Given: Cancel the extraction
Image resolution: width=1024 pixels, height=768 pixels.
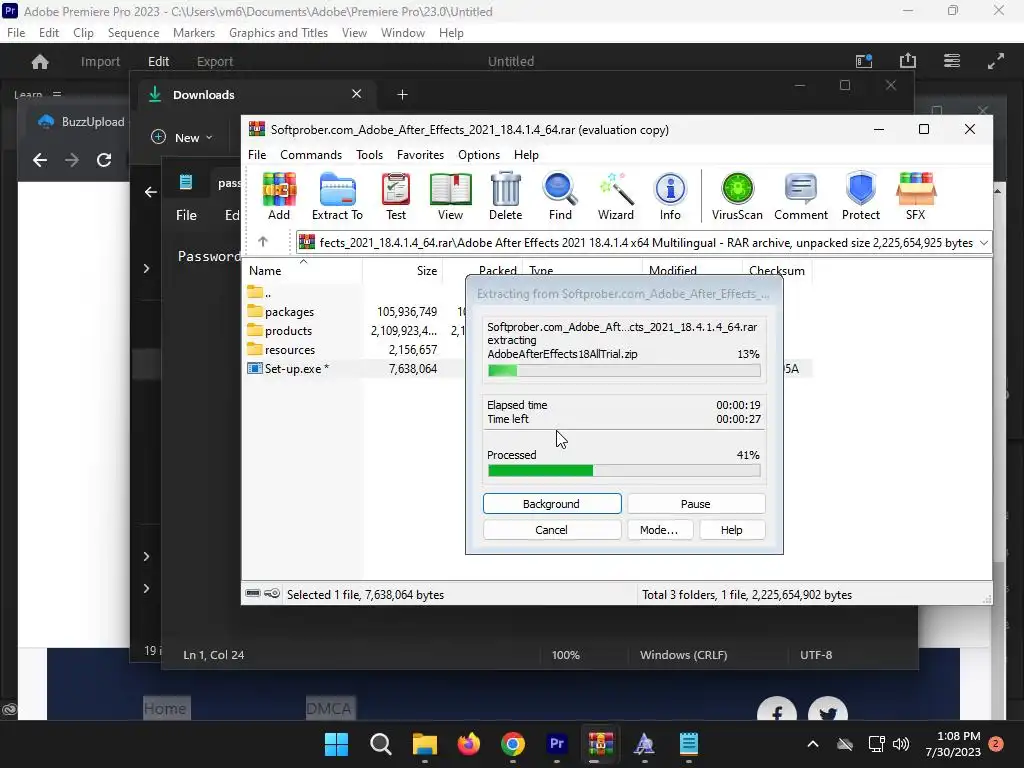Looking at the screenshot, I should click(552, 530).
